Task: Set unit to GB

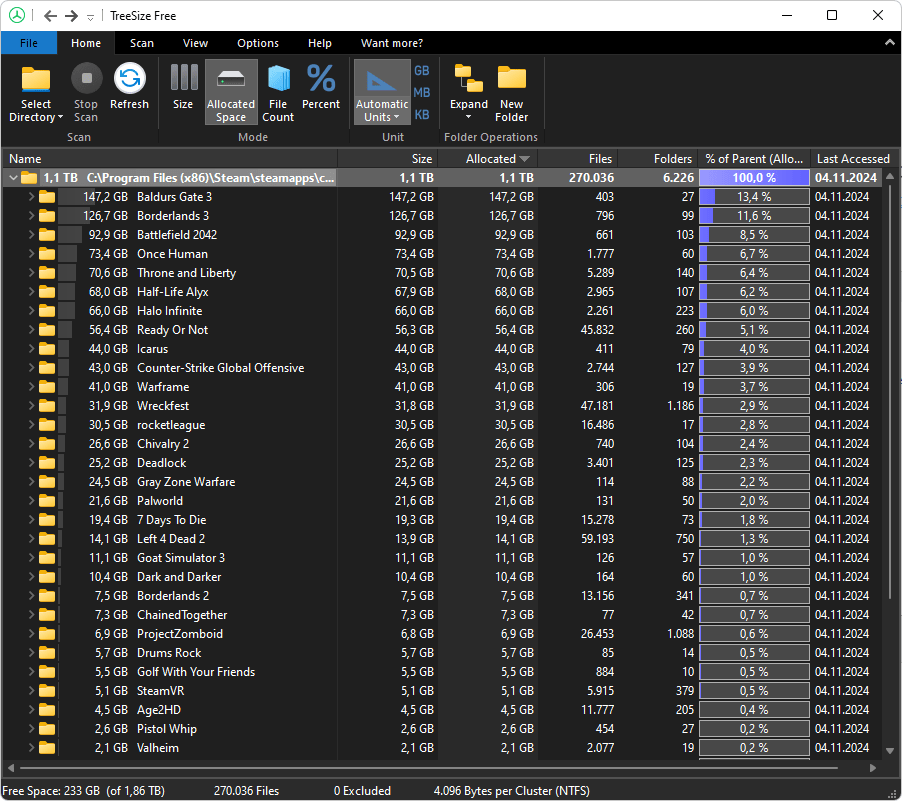Action: pyautogui.click(x=422, y=71)
